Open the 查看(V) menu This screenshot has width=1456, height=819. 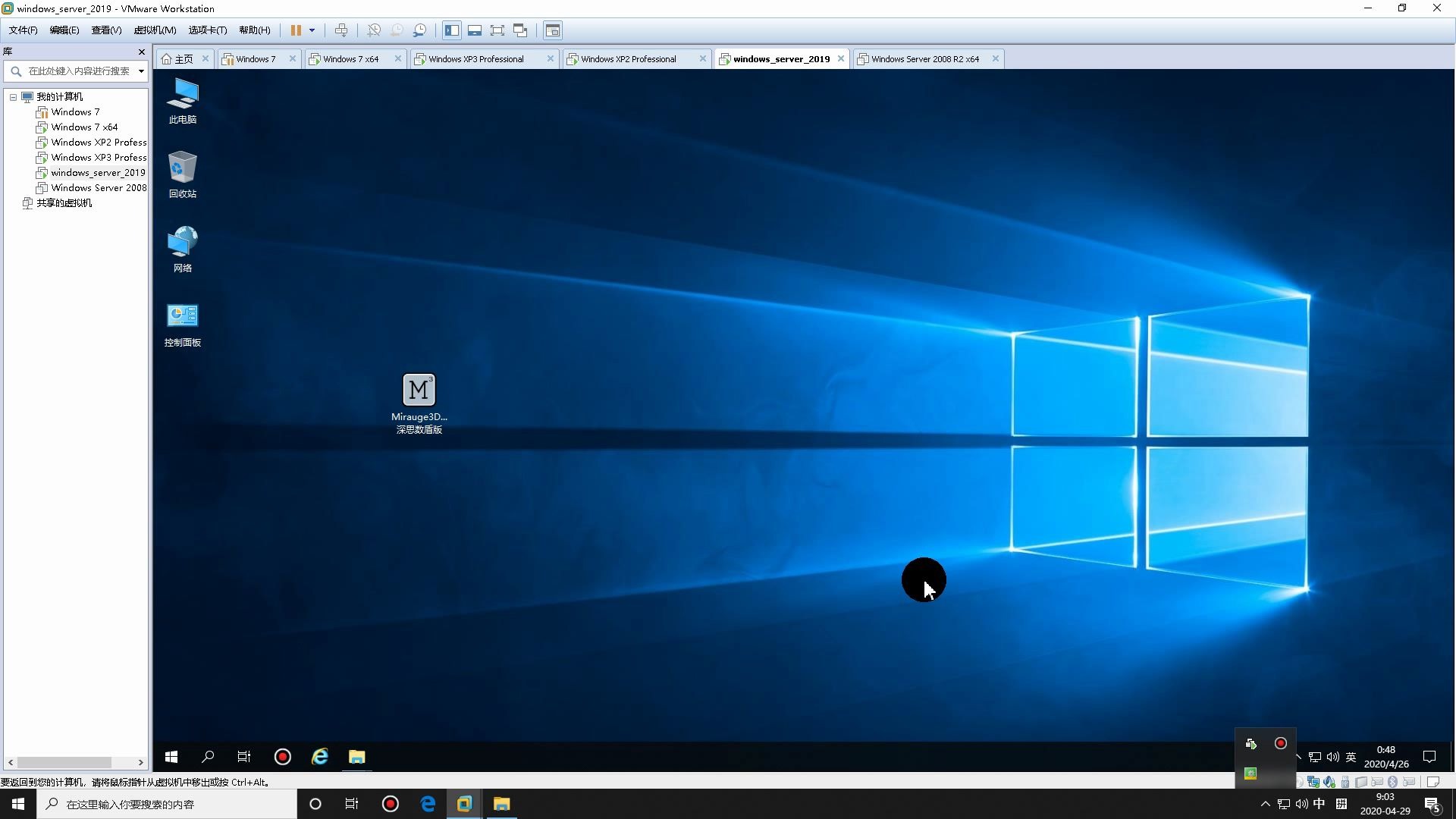click(x=106, y=30)
